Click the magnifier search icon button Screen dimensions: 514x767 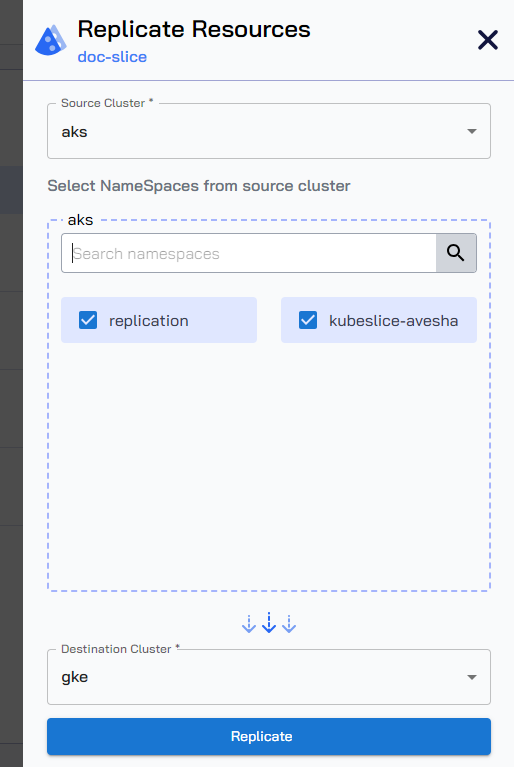(456, 253)
